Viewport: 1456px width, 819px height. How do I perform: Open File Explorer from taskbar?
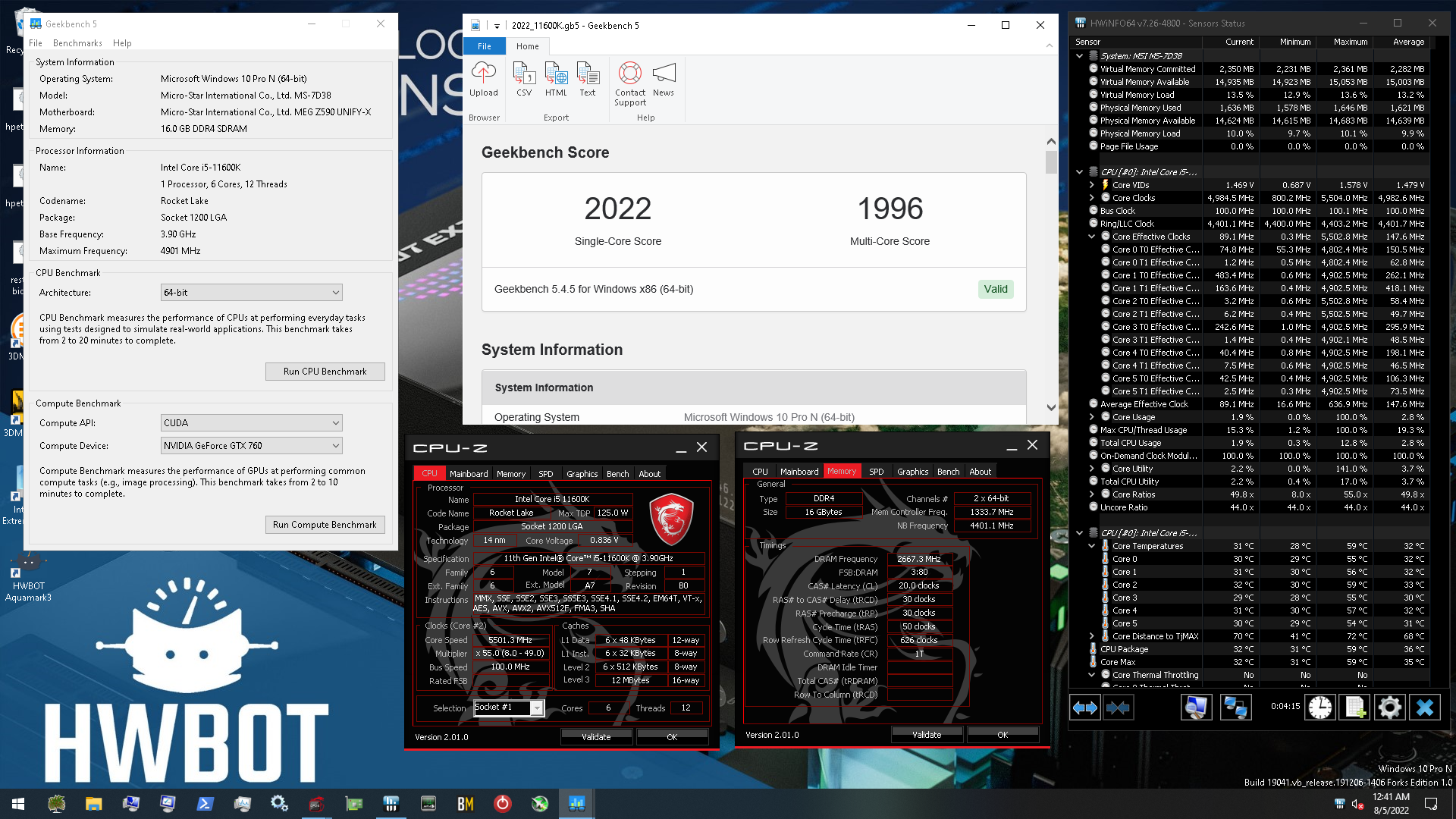[x=93, y=804]
